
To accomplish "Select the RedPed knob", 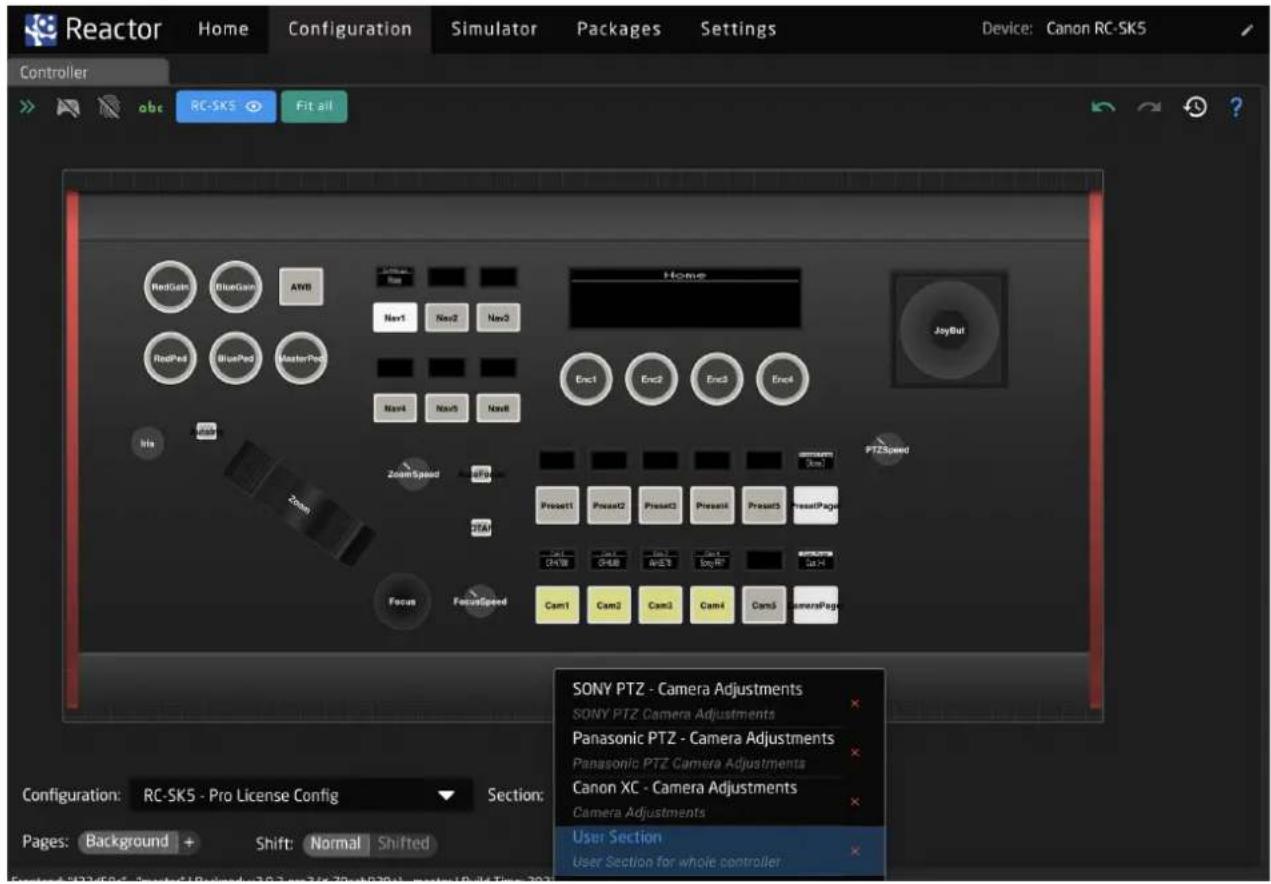I will pyautogui.click(x=172, y=357).
